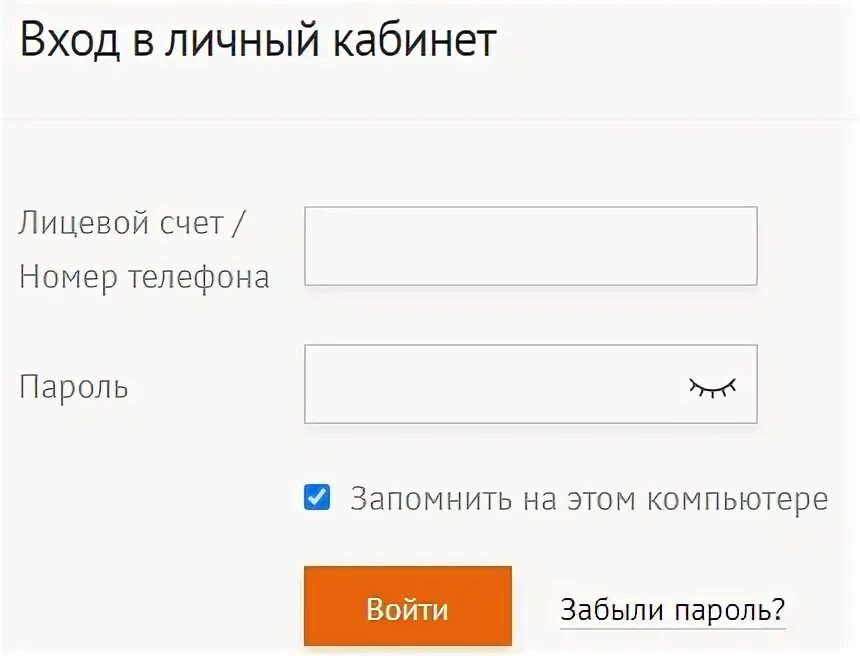Select the Вход в личный кабинет heading

pyautogui.click(x=258, y=40)
